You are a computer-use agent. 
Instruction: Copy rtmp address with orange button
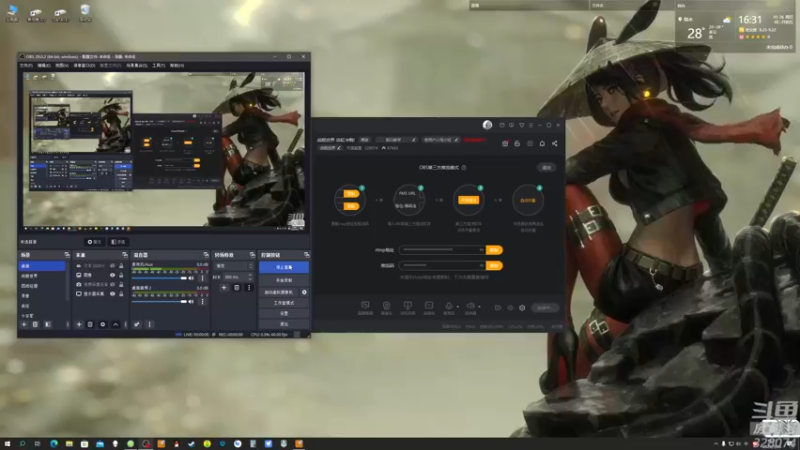(494, 250)
